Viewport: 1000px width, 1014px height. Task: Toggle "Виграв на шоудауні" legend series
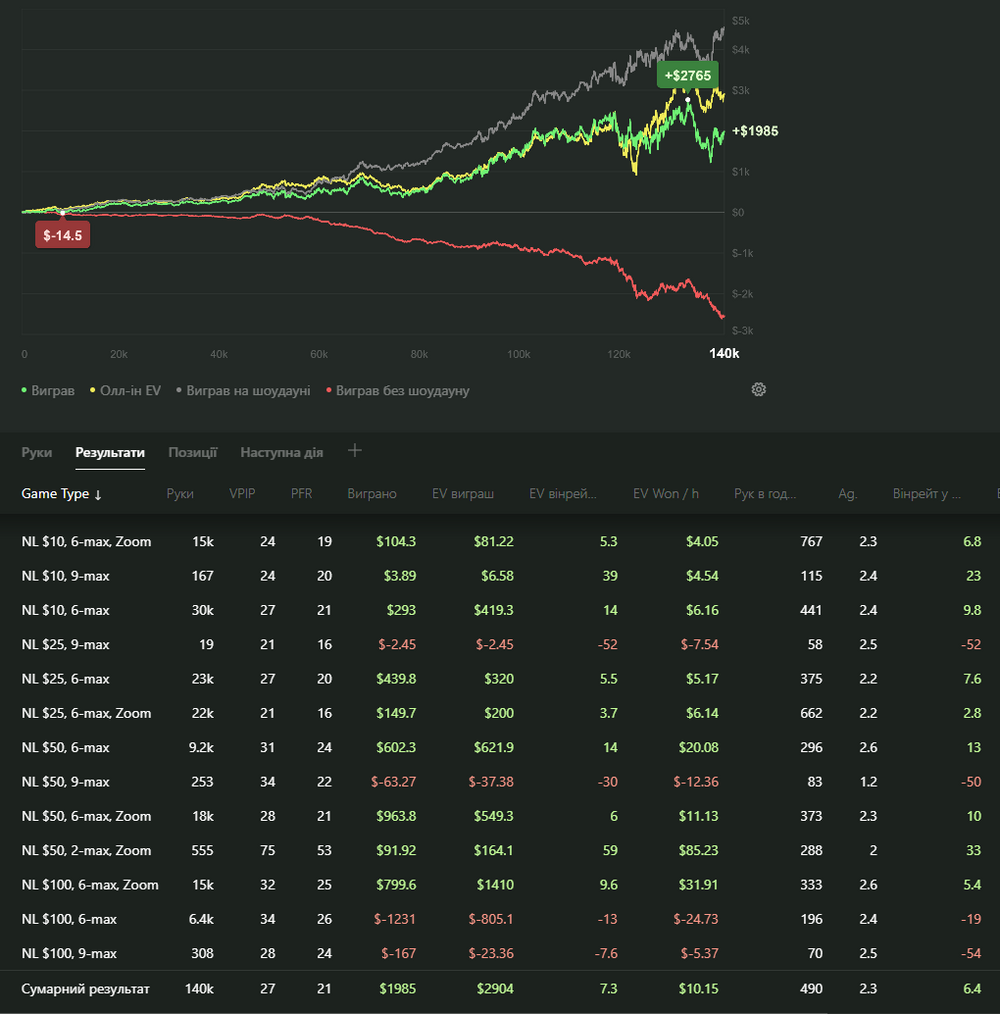click(x=242, y=391)
